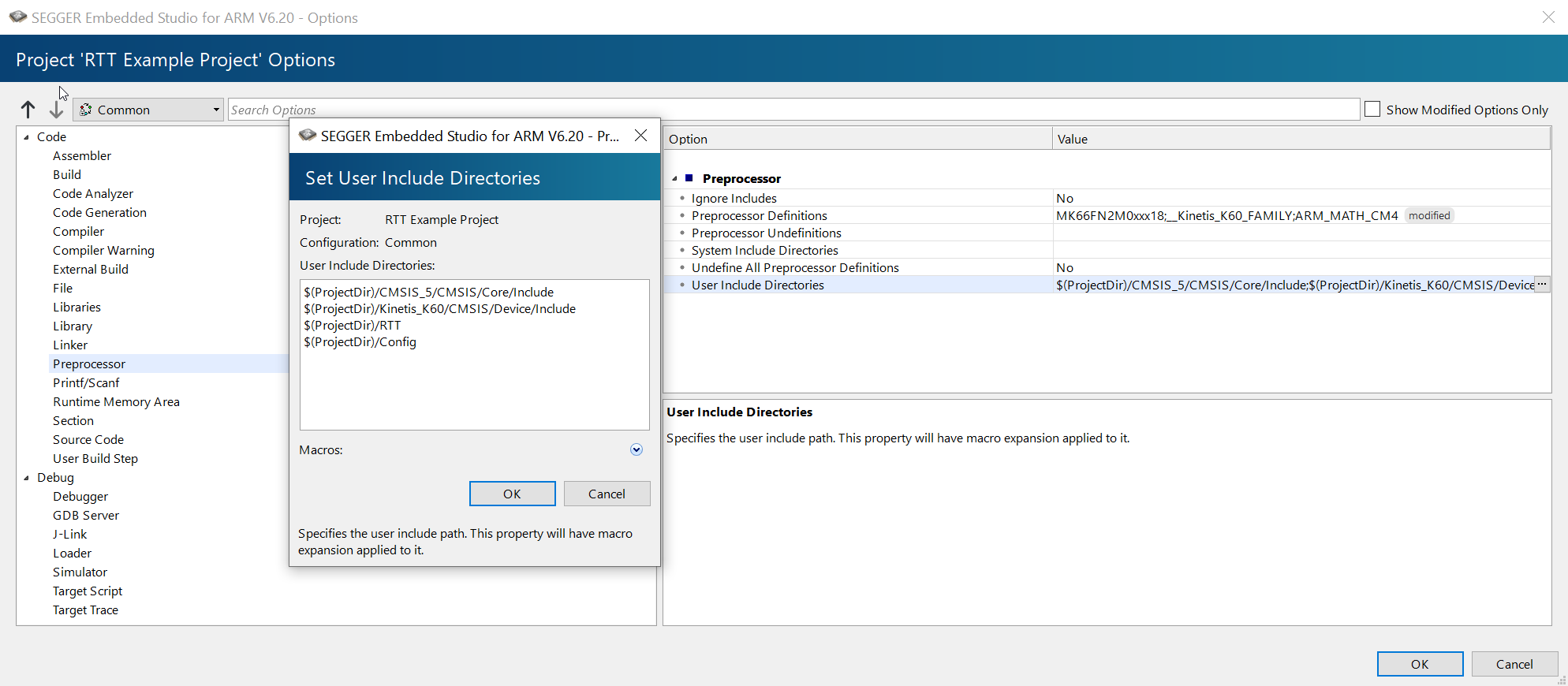
Task: Select the Preprocessor Definitions option row
Action: click(x=759, y=215)
